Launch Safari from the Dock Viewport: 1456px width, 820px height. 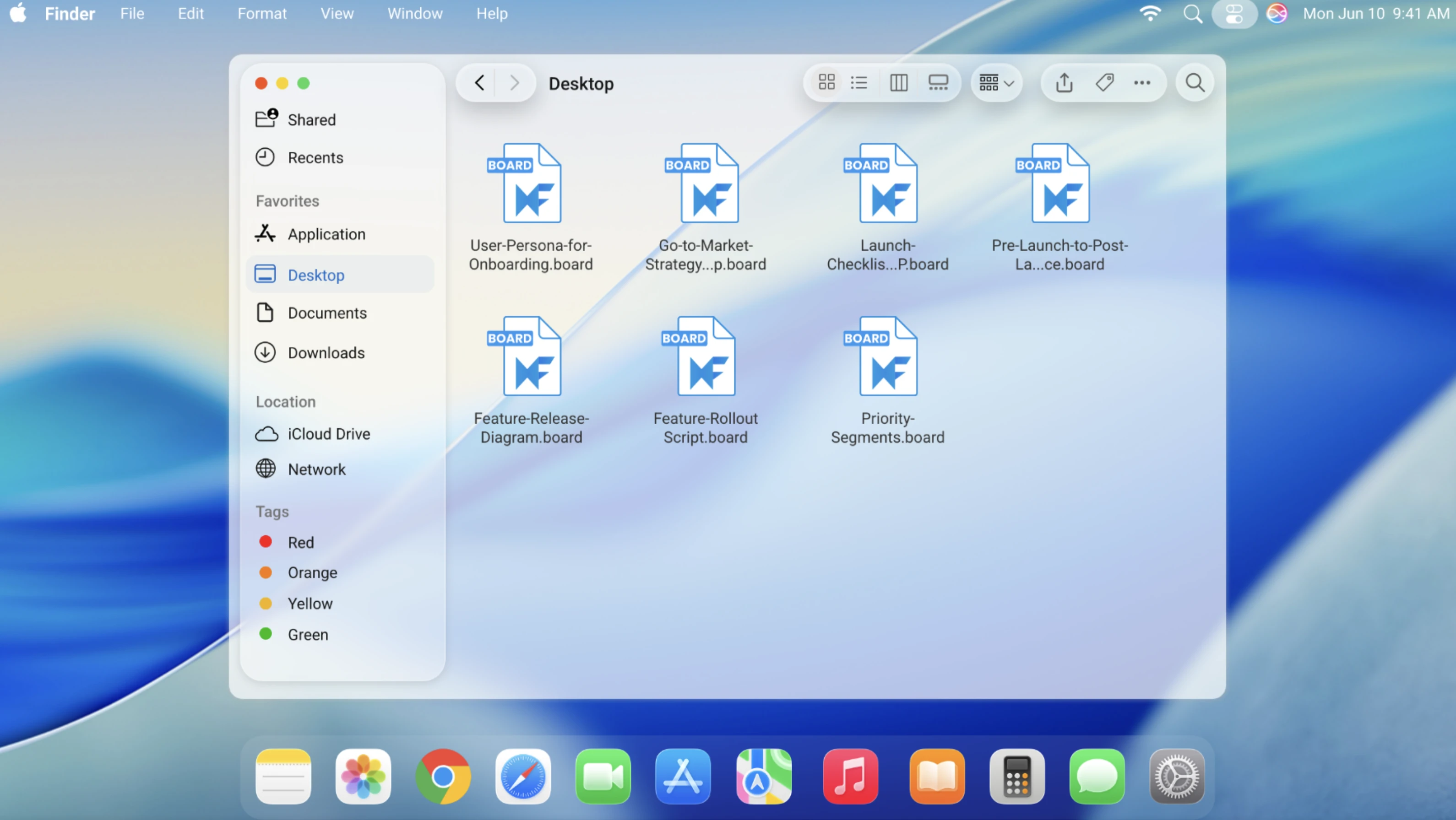click(x=523, y=777)
